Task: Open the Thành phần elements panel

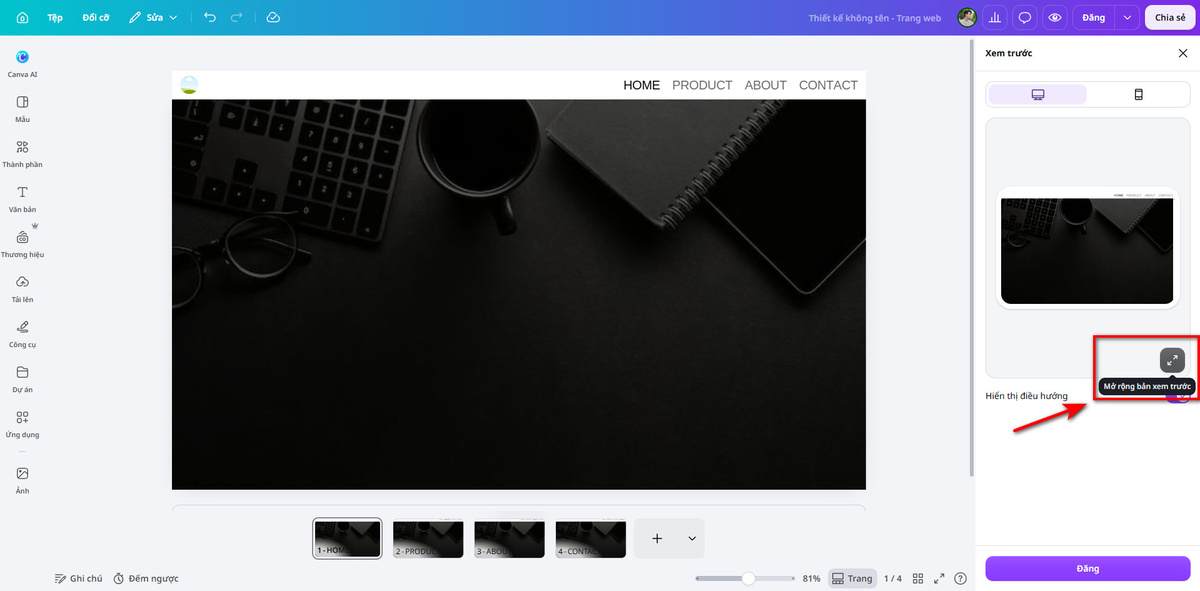Action: click(22, 154)
